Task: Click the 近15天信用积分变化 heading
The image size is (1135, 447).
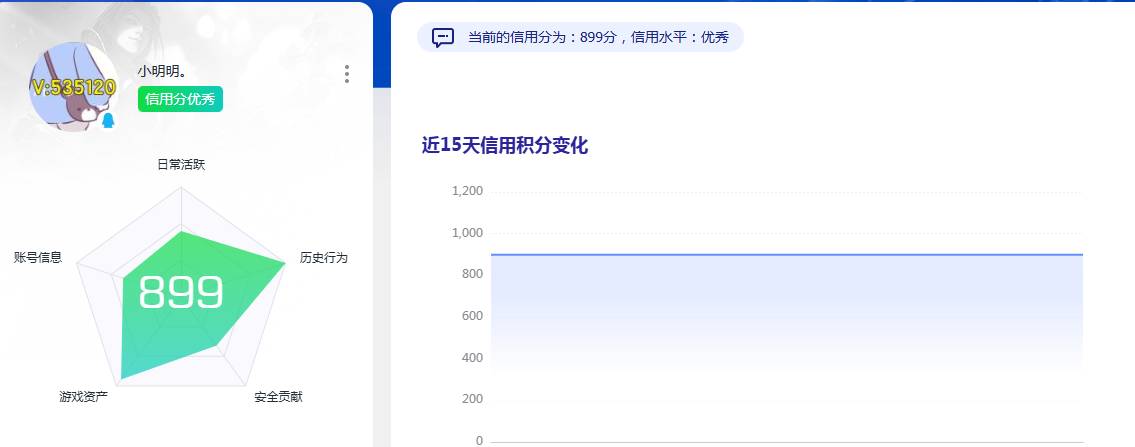Action: pyautogui.click(x=505, y=145)
